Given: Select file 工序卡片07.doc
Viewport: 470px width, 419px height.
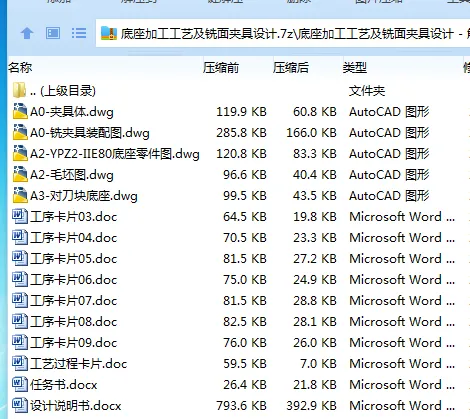Looking at the screenshot, I should tap(74, 301).
